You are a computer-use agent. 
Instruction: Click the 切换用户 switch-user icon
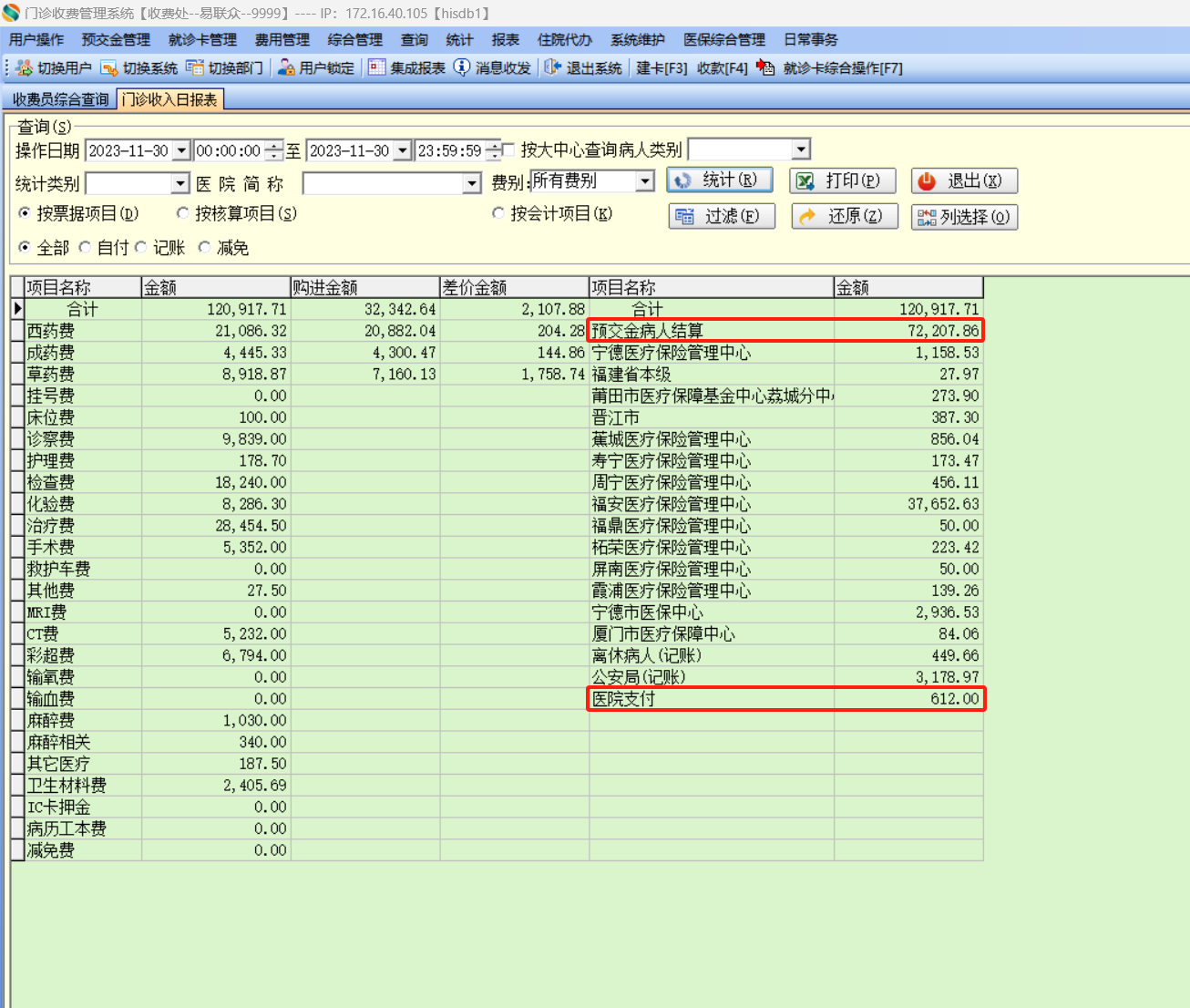point(25,68)
